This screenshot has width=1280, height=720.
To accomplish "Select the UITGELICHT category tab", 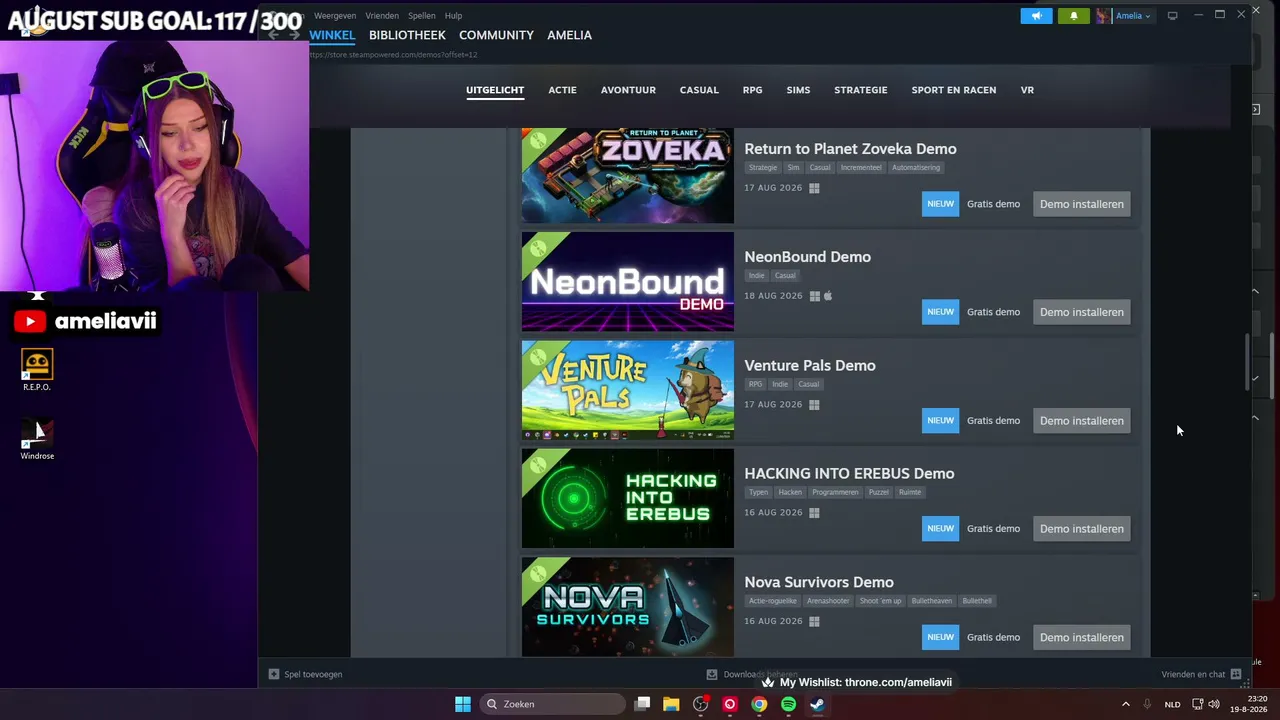I will [x=495, y=90].
